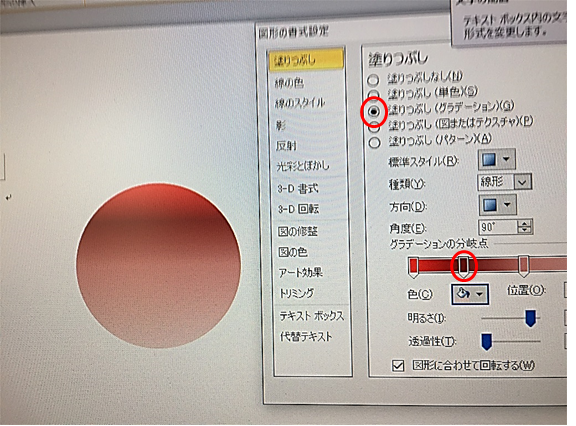
Task: Open the 種類 gradient type combo box
Action: [505, 182]
